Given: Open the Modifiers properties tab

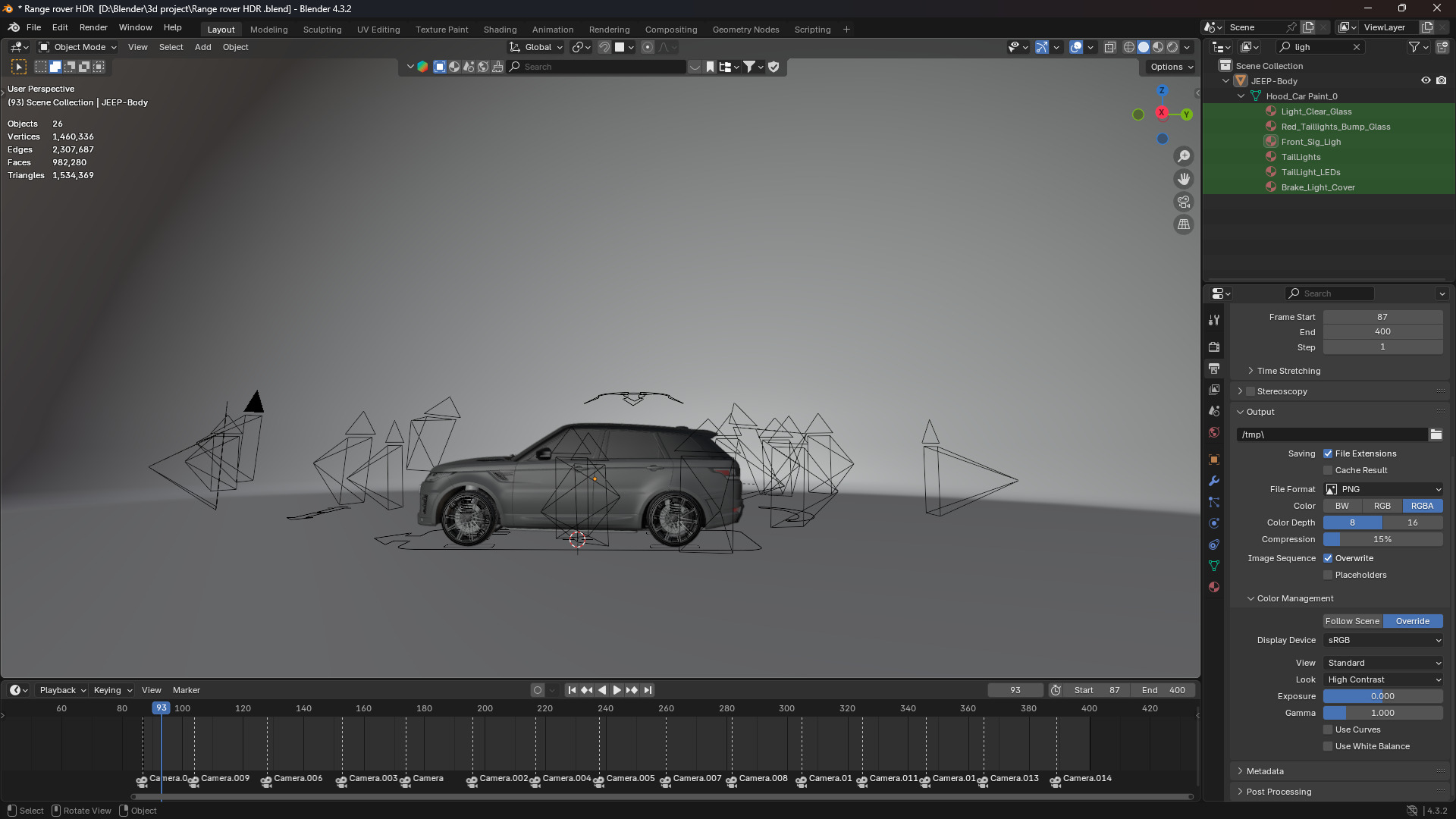Looking at the screenshot, I should [1214, 481].
